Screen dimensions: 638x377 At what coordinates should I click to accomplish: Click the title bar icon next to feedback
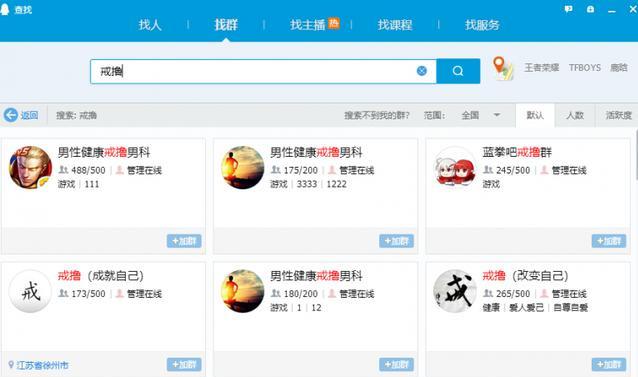(590, 9)
